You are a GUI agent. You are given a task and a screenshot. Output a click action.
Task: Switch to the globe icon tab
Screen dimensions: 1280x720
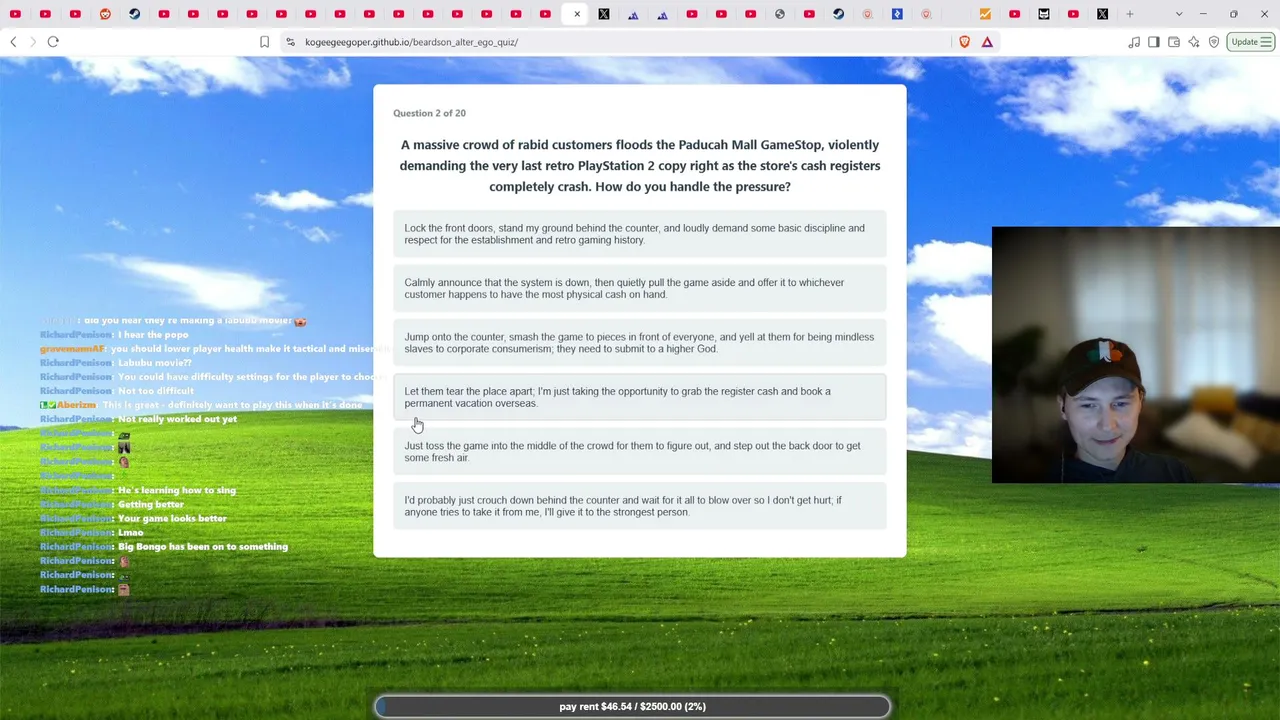click(780, 14)
